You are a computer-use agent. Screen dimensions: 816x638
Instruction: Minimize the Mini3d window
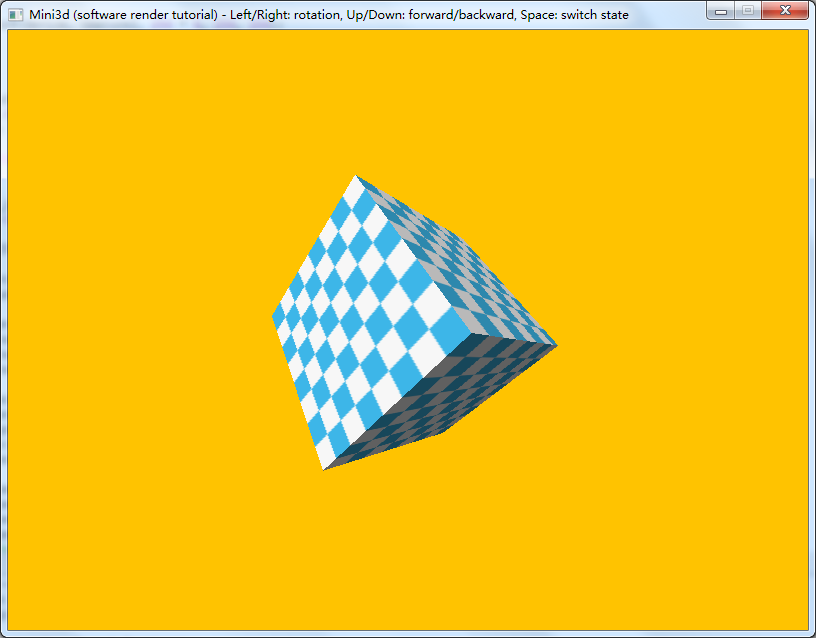pyautogui.click(x=720, y=10)
